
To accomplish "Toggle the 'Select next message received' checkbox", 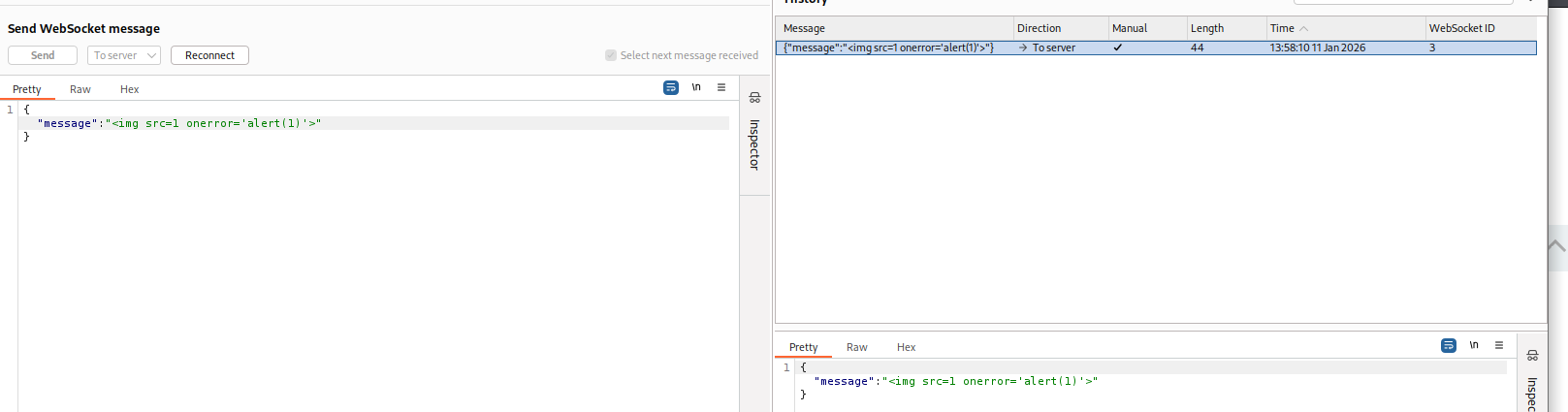I will coord(611,55).
